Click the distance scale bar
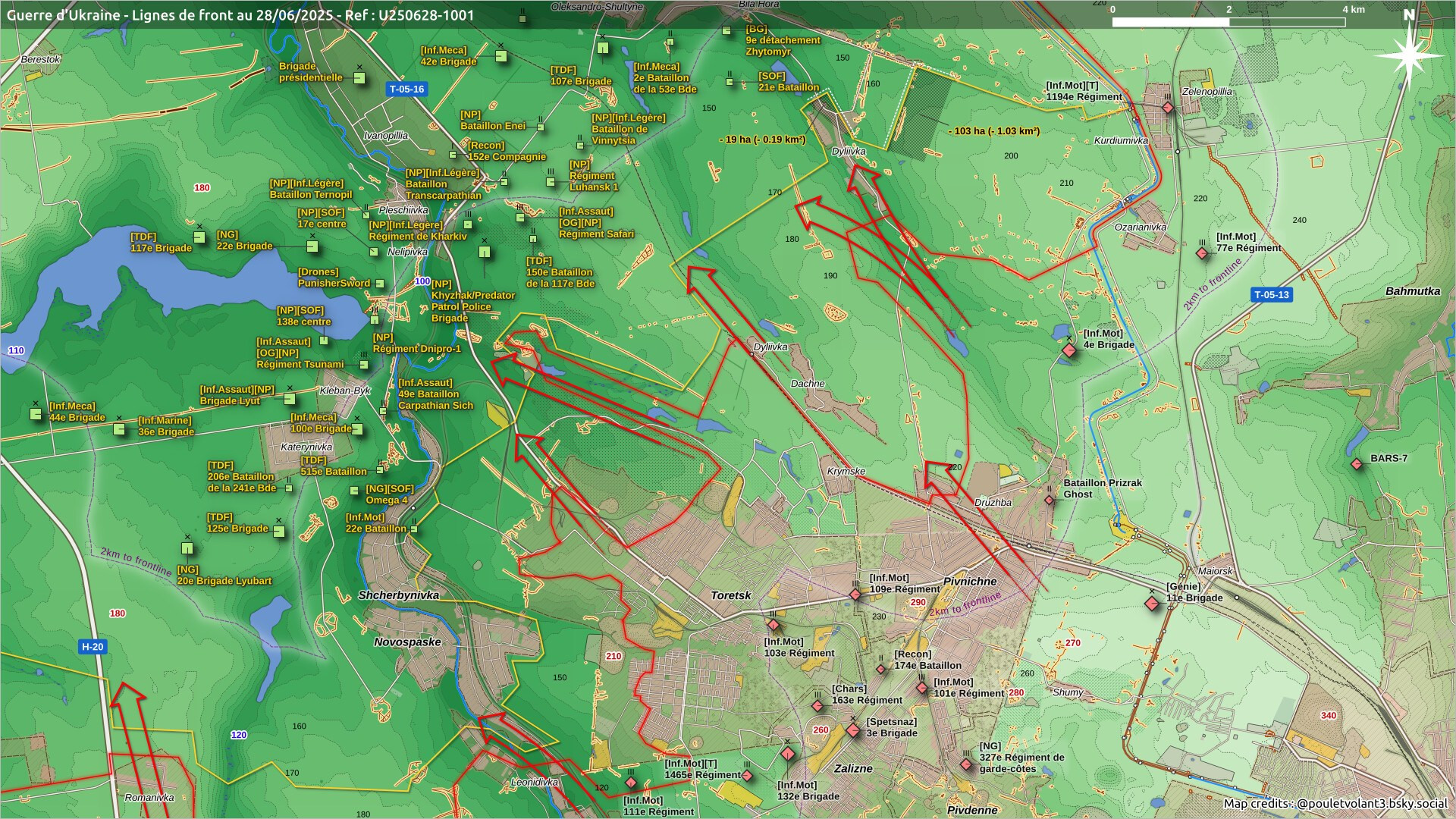The width and height of the screenshot is (1456, 819). click(x=1228, y=22)
